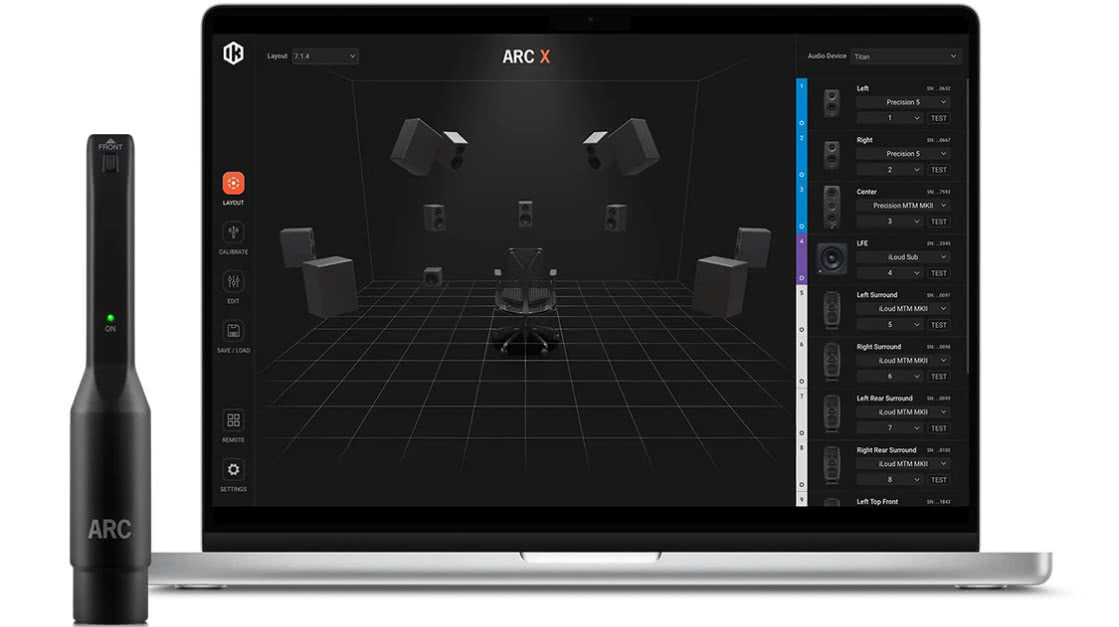The height and width of the screenshot is (627, 1119).
Task: Toggle the circle marker on channel 5 strip
Action: click(x=801, y=330)
